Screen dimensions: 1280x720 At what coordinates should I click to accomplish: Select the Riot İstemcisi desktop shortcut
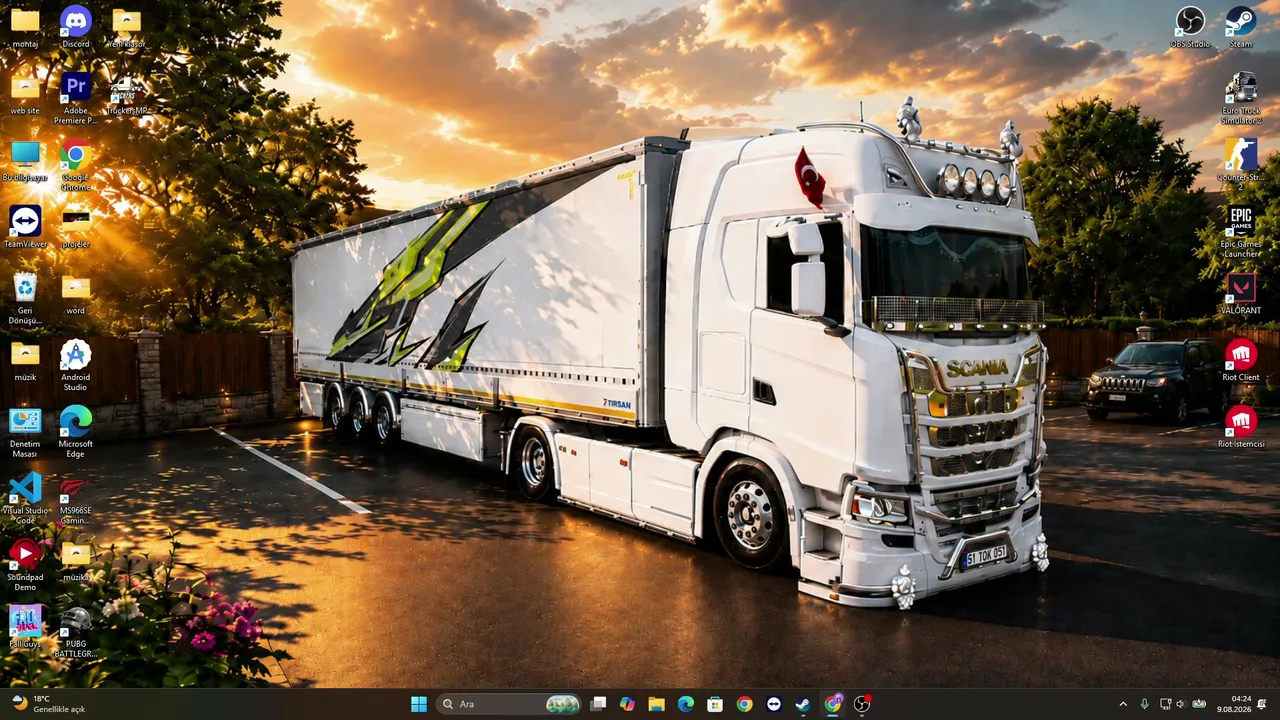1241,427
